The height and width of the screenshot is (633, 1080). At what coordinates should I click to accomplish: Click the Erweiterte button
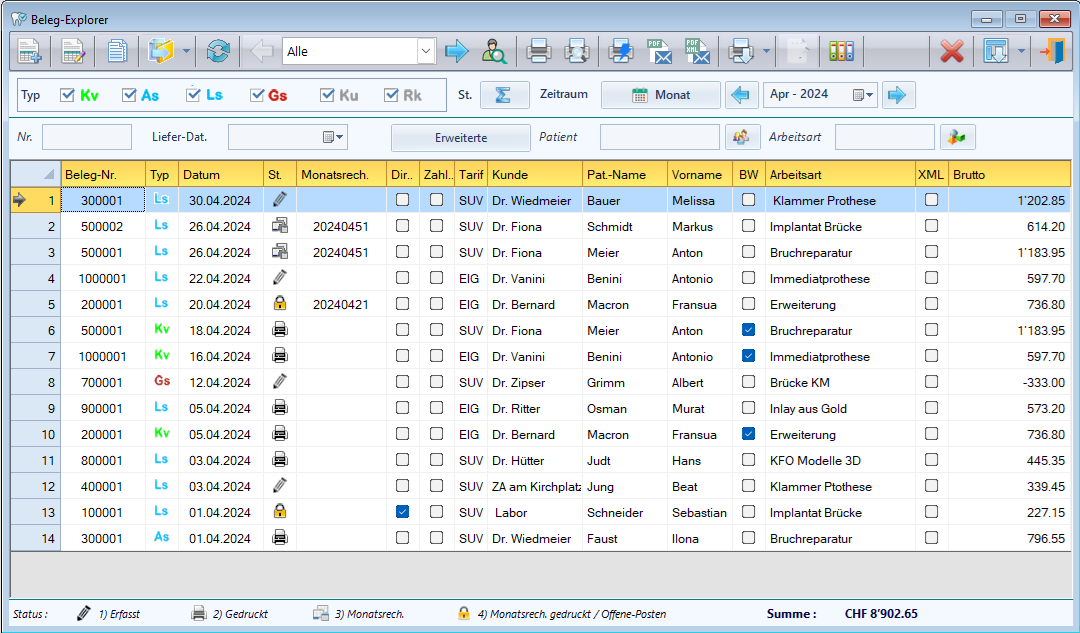[460, 137]
